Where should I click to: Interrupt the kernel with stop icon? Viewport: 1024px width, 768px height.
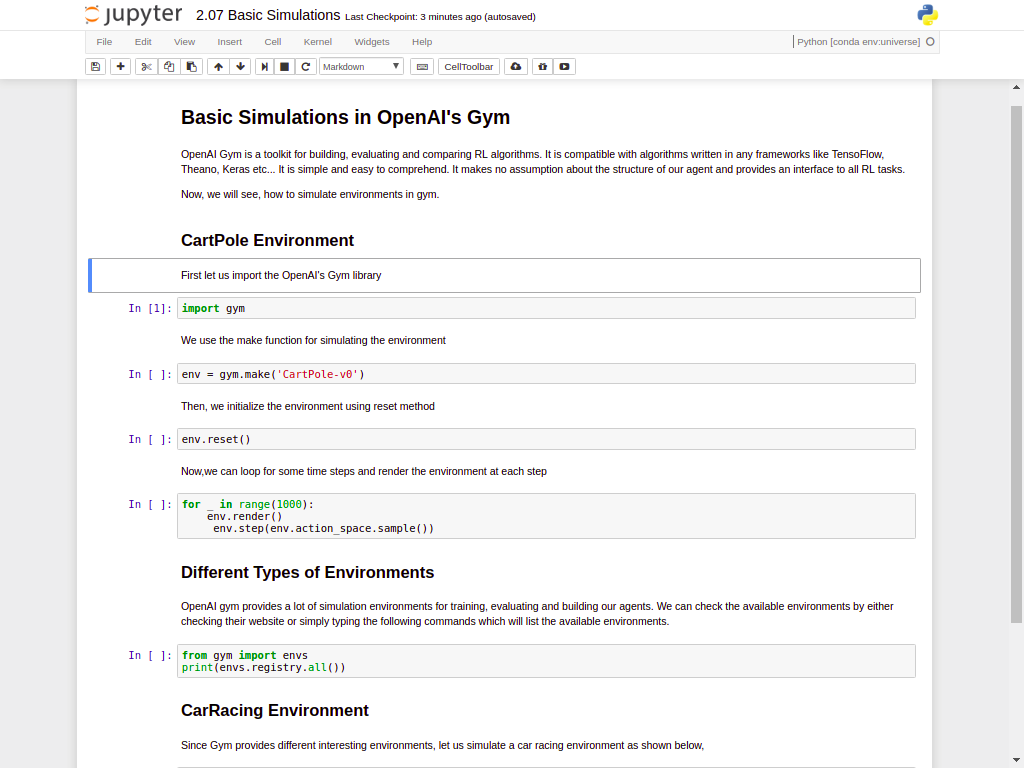point(284,67)
